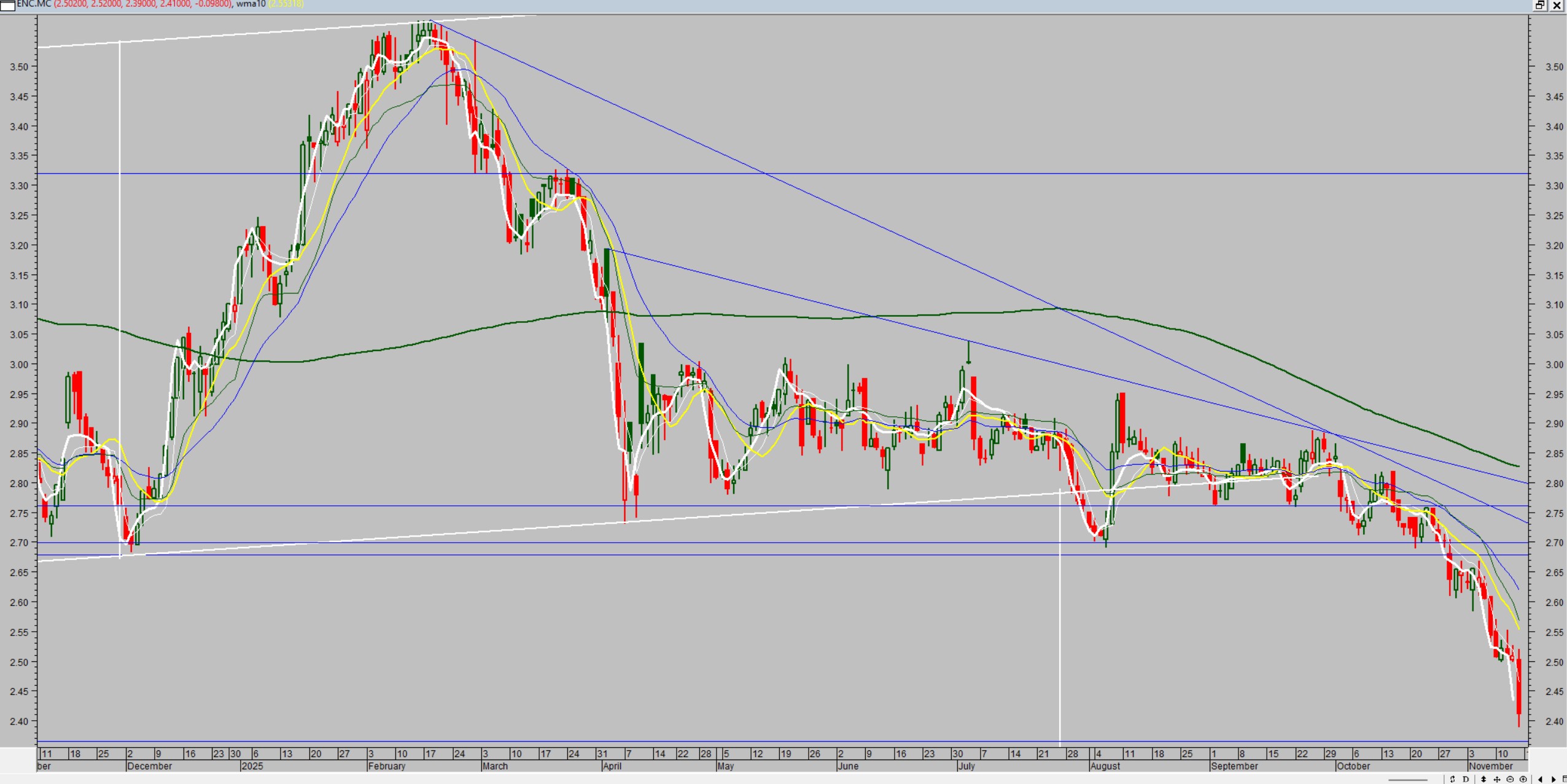The height and width of the screenshot is (784, 1567).
Task: Click the refresh chart icon
Action: coord(1452,779)
